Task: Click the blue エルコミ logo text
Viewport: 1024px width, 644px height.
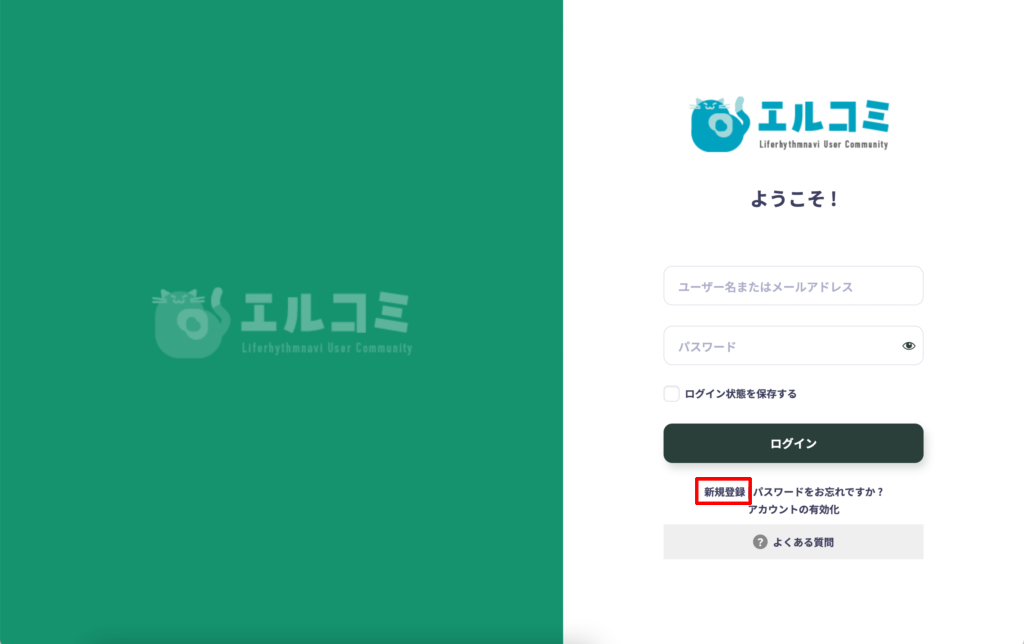Action: click(x=824, y=116)
